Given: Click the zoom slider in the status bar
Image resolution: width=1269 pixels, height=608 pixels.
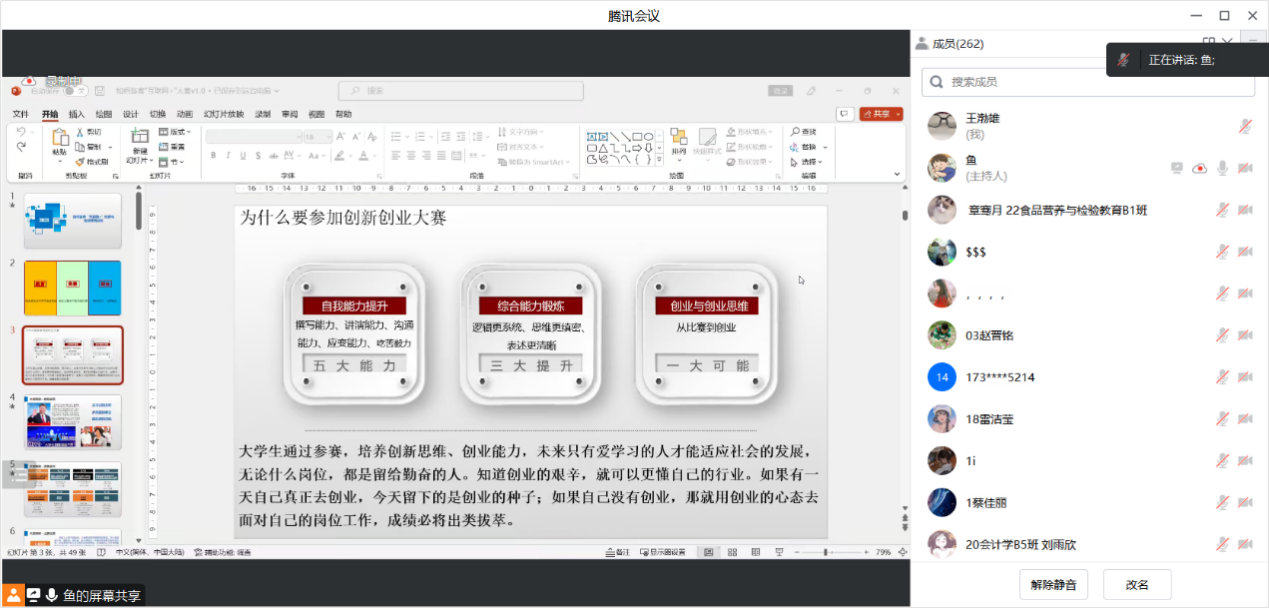Looking at the screenshot, I should click(826, 552).
